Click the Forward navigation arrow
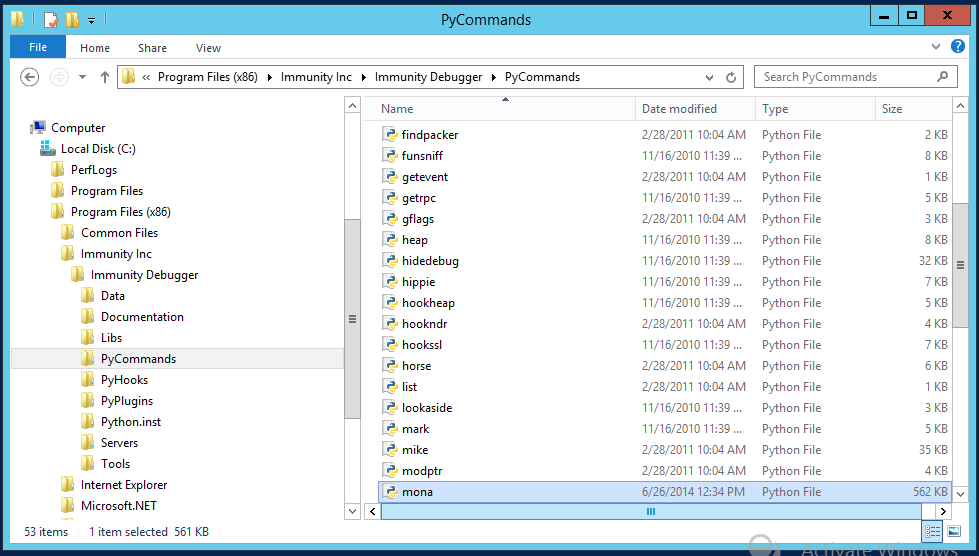Viewport: 979px width, 556px height. pyautogui.click(x=59, y=77)
